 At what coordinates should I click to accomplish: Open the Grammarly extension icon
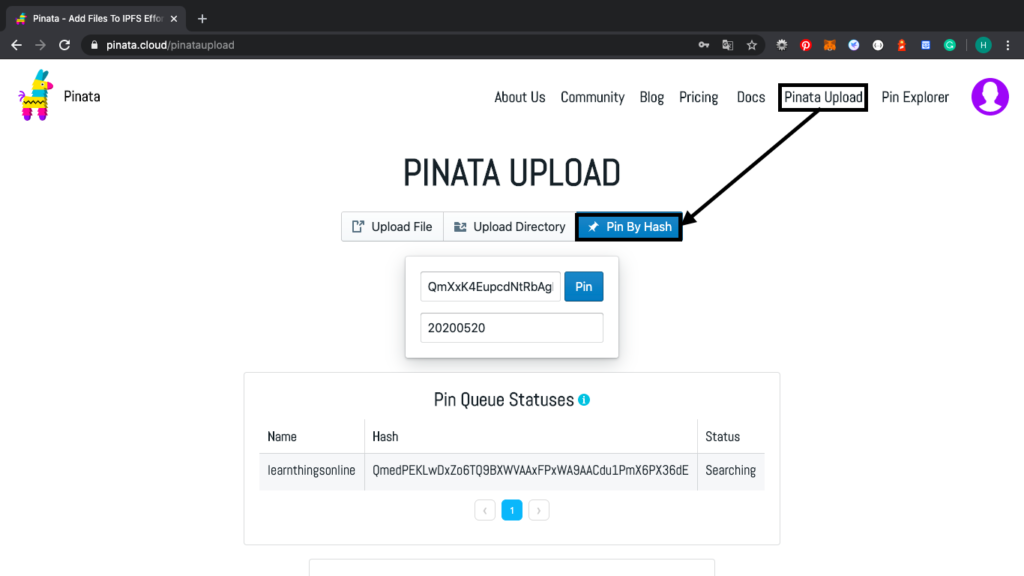[950, 45]
